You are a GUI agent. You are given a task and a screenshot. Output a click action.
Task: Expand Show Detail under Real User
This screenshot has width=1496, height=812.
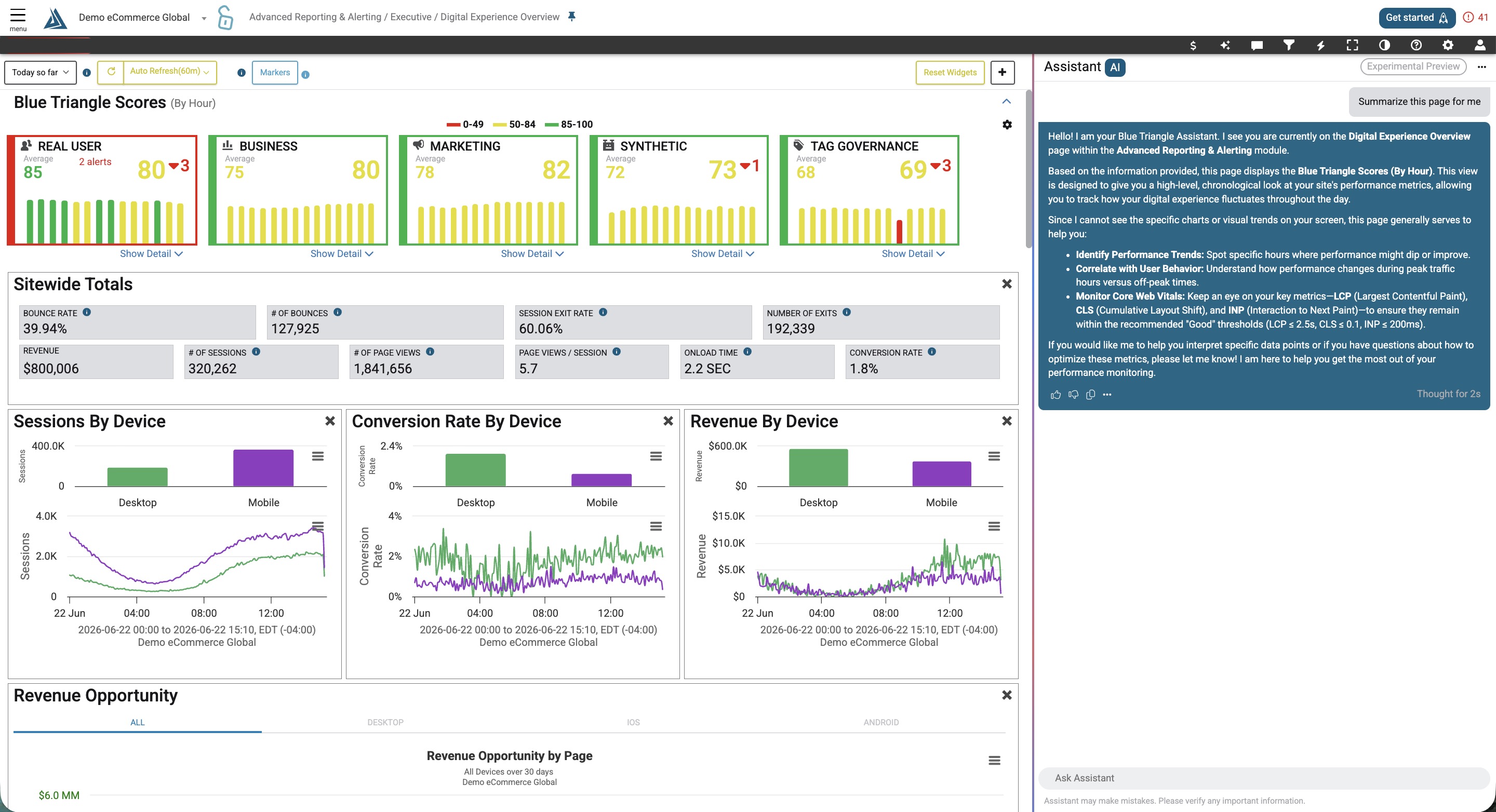coord(151,254)
